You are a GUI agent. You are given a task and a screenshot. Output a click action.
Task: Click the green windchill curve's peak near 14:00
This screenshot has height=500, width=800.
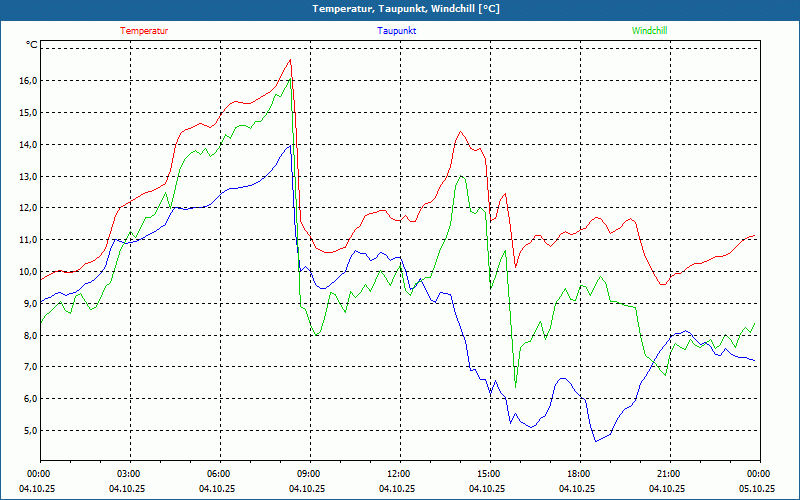click(460, 177)
